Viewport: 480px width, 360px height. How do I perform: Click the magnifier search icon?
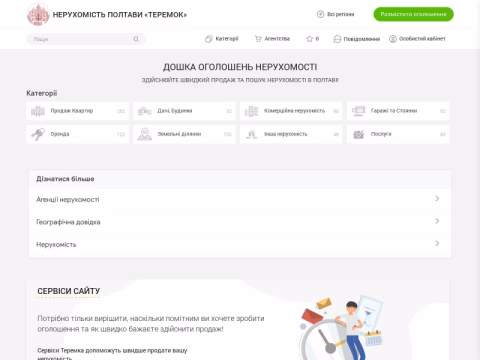[x=136, y=39]
